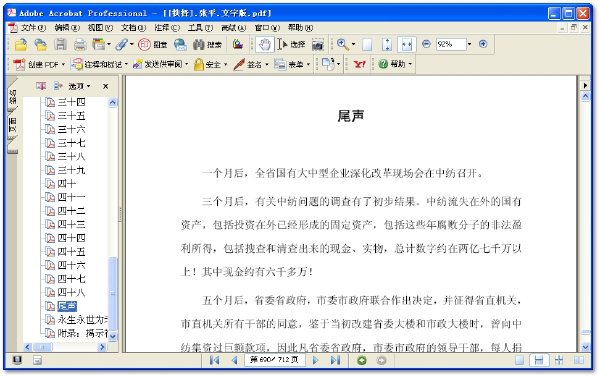Click the Fit Width icon
The height and width of the screenshot is (377, 600).
coord(407,45)
